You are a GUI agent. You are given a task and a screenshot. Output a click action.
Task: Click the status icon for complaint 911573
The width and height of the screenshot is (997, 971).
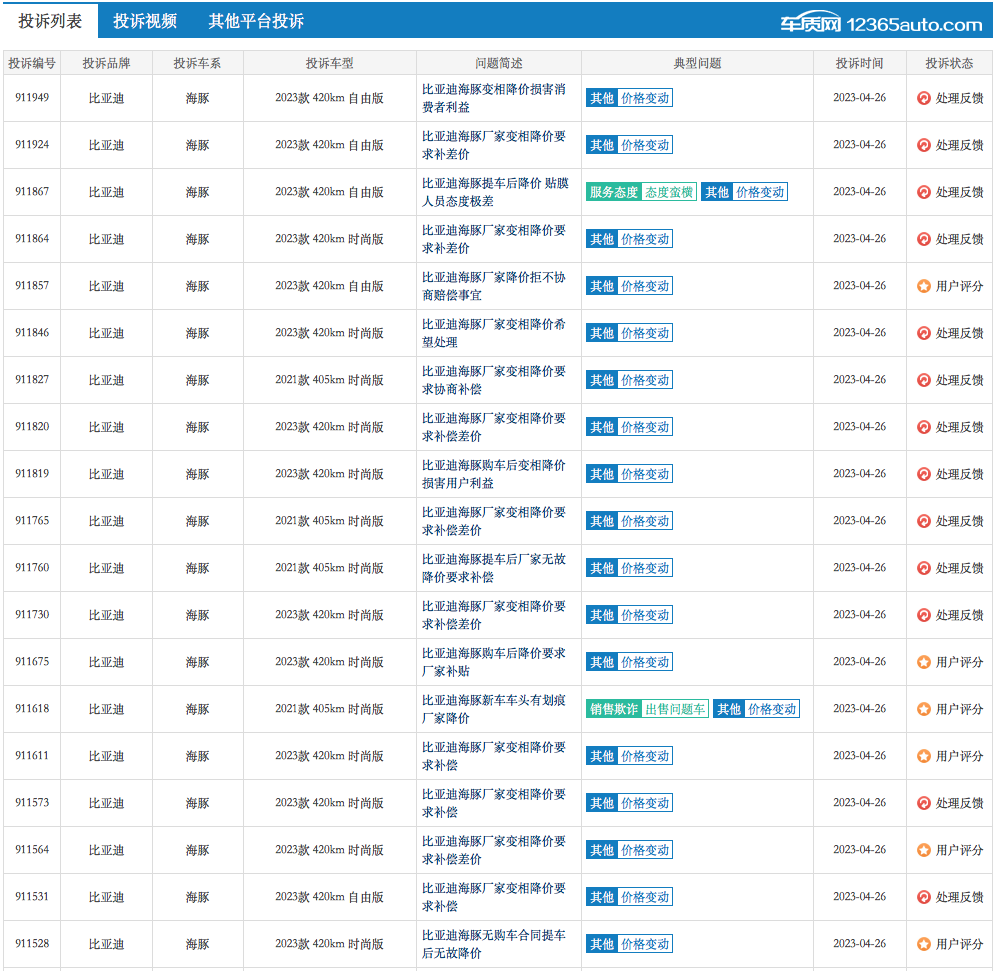coord(924,803)
